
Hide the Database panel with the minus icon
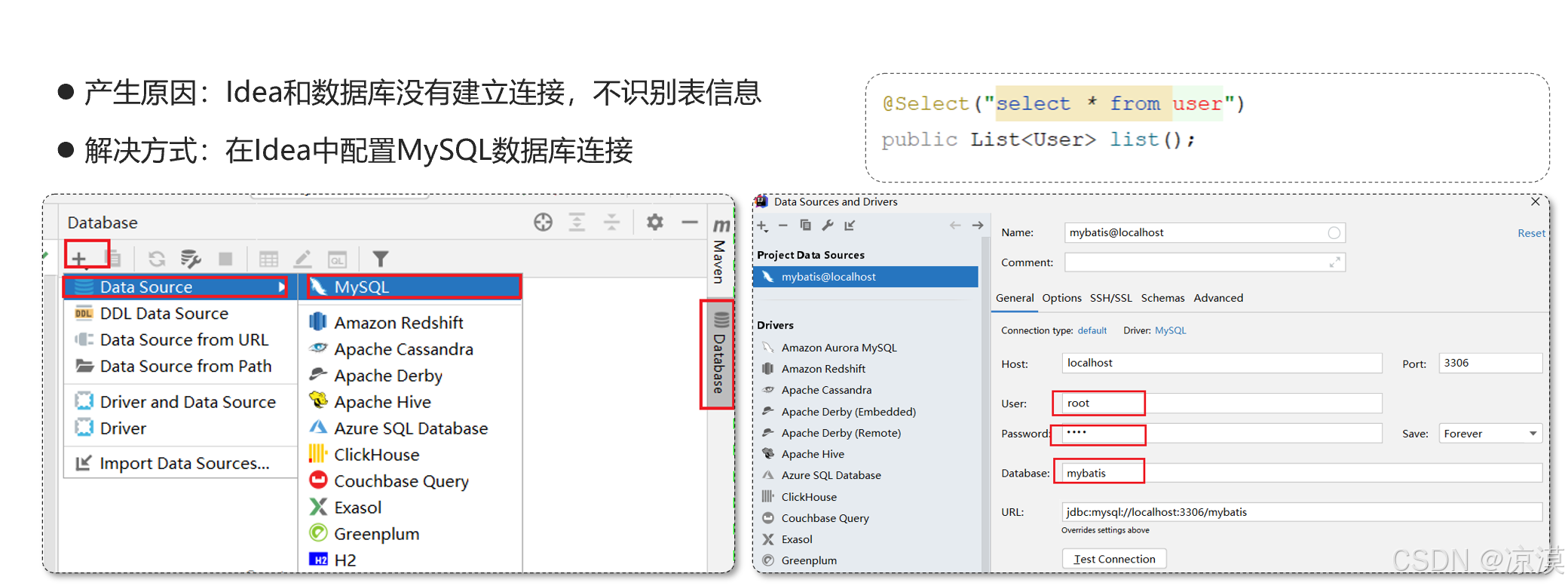coord(689,222)
